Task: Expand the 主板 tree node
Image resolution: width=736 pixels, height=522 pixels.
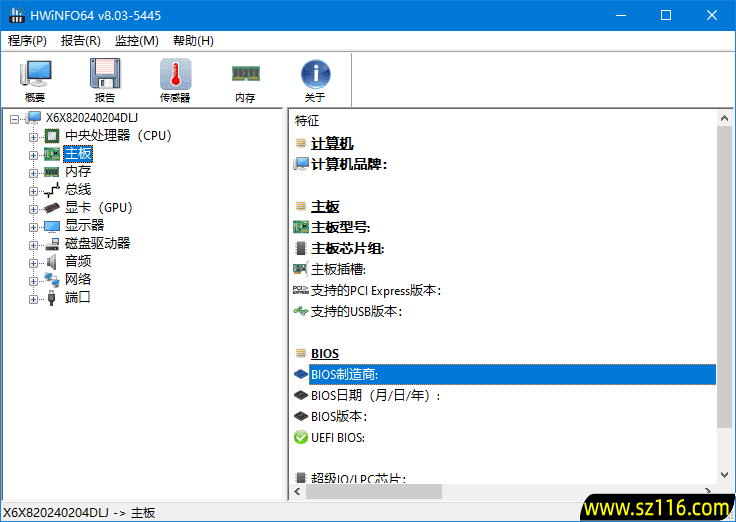Action: (33, 155)
